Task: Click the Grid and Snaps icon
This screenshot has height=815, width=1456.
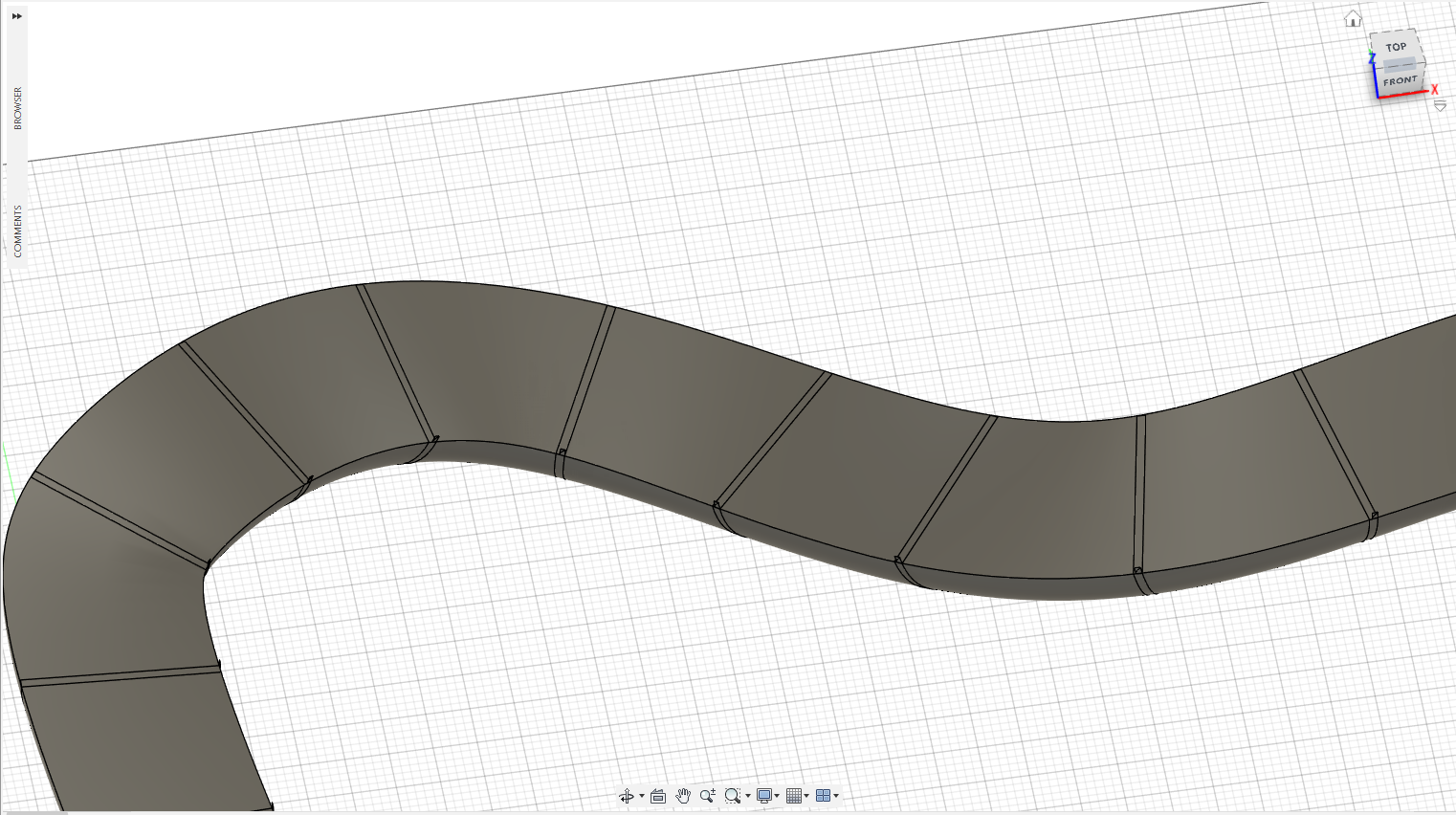Action: click(795, 795)
